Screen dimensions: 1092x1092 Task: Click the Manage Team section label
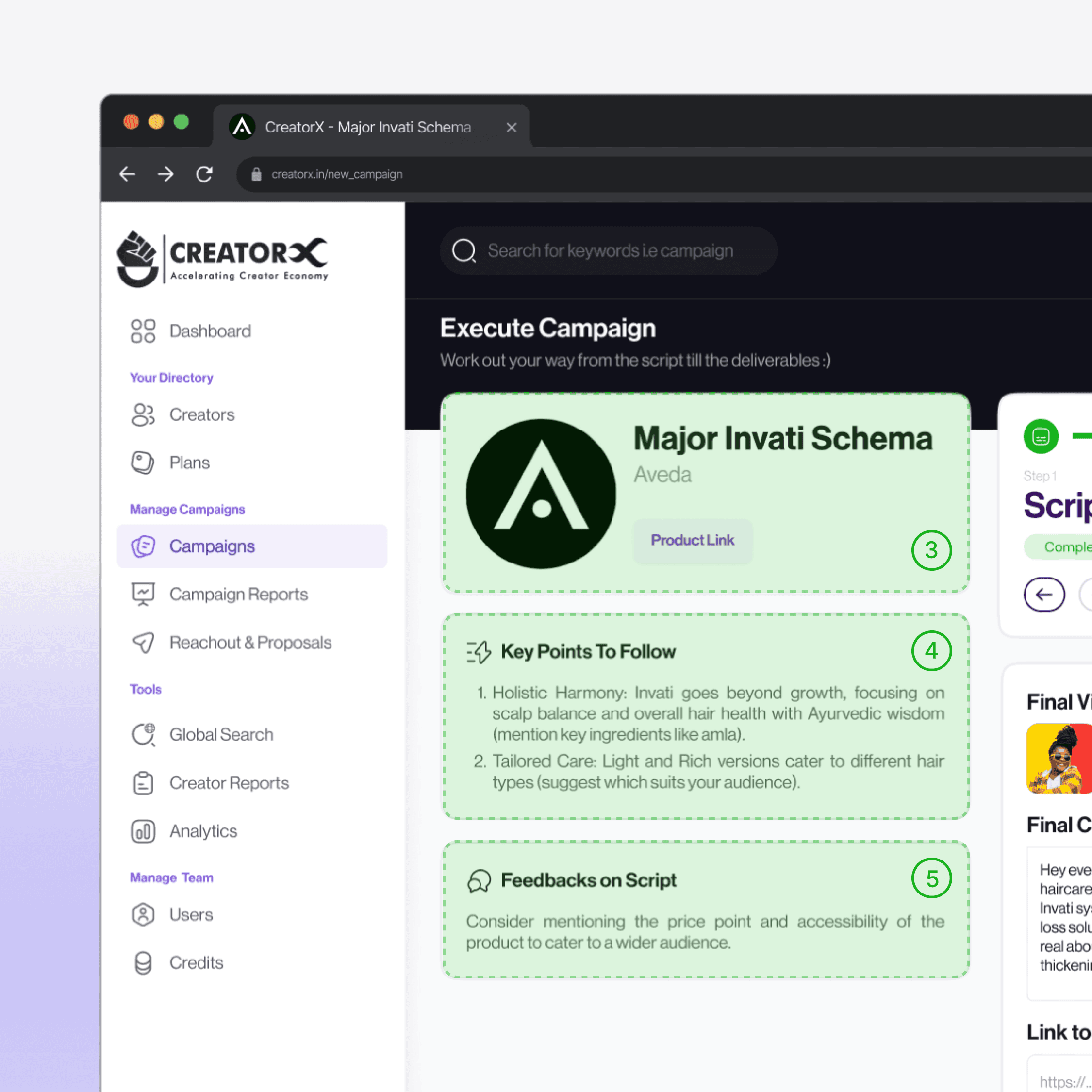pyautogui.click(x=171, y=878)
